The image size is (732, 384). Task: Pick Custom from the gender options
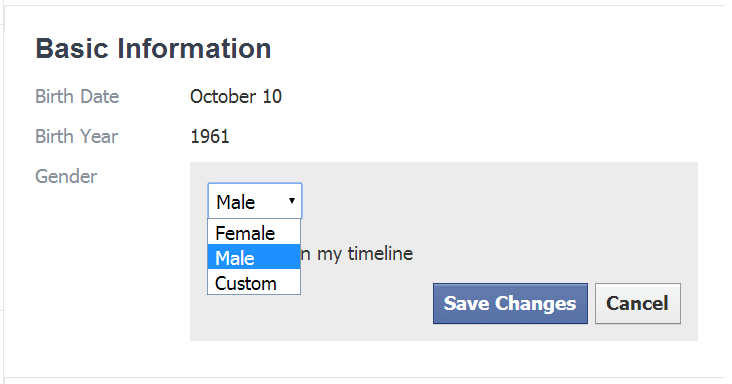(x=254, y=282)
